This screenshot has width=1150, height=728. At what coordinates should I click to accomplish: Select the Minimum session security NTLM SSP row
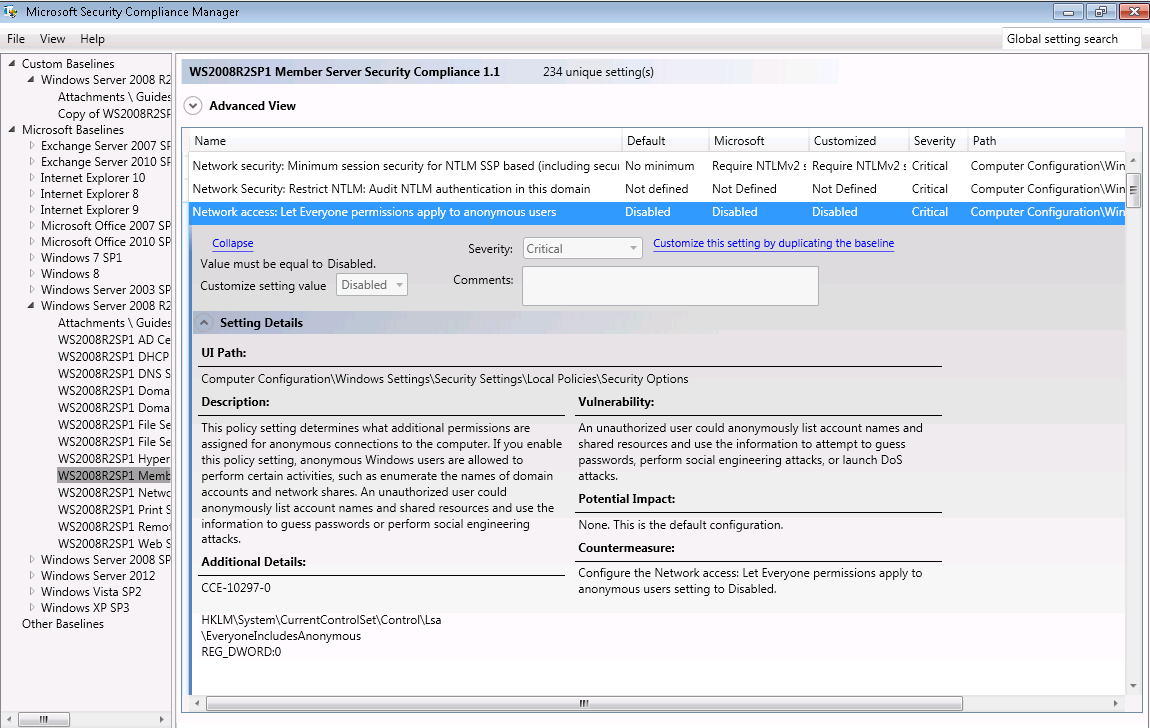coord(657,166)
